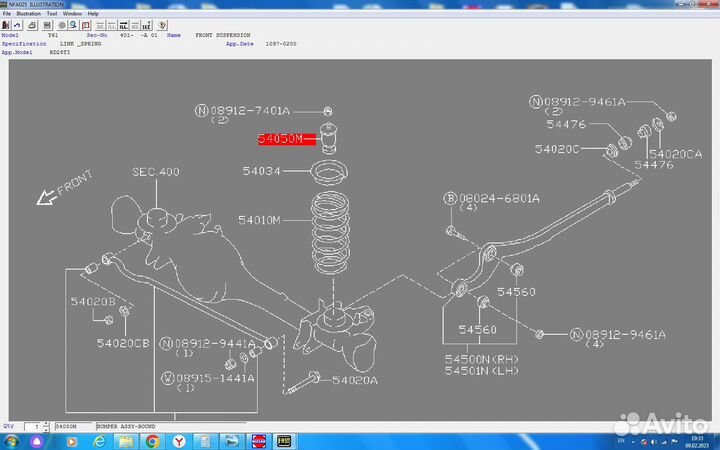Open Yandex Browser from the taskbar
Screen dimensions: 720x450
pos(179,440)
